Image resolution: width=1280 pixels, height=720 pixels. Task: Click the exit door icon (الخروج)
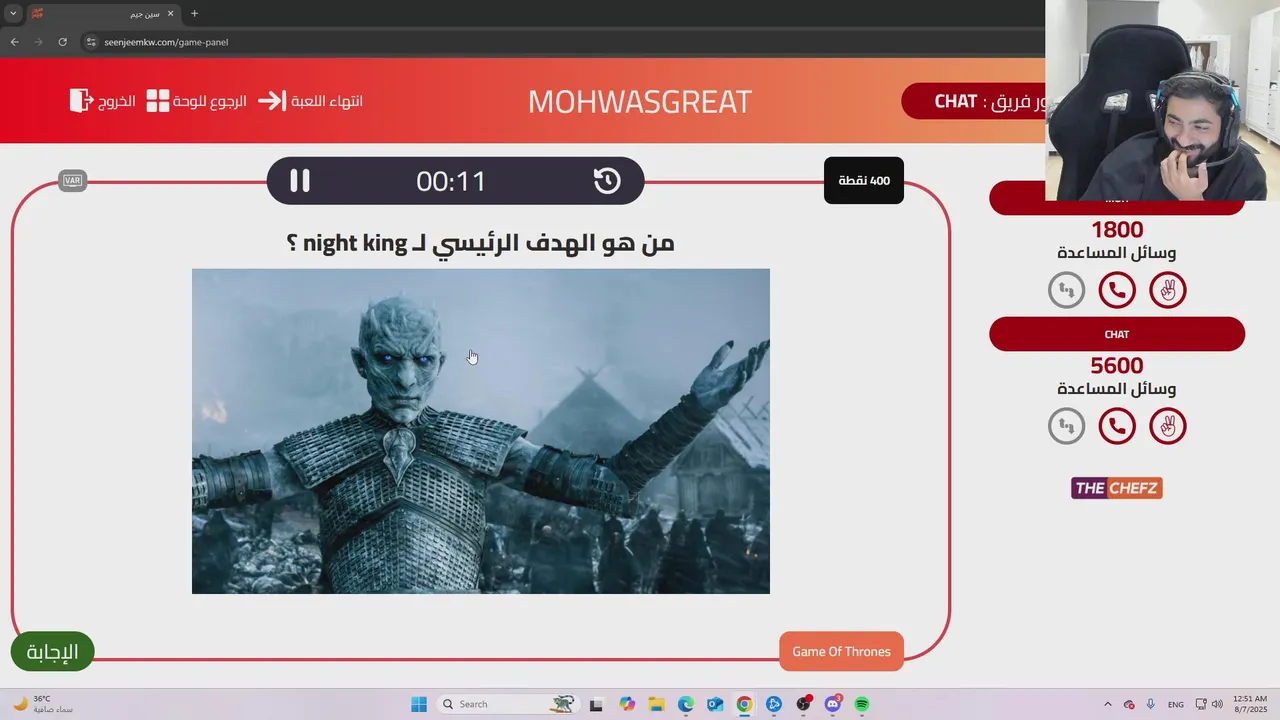click(81, 100)
